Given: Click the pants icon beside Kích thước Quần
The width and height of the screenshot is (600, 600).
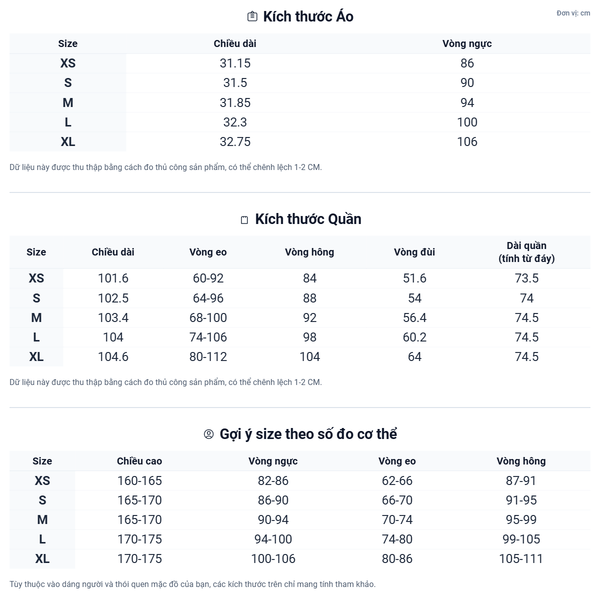Looking at the screenshot, I should pos(244,220).
